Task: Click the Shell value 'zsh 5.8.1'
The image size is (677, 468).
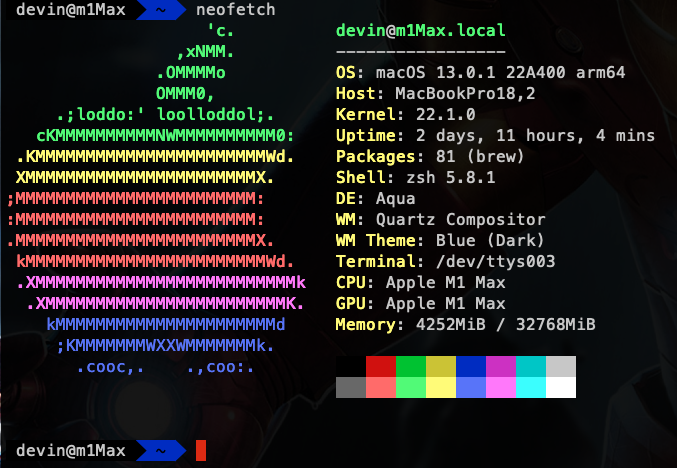Action: tap(451, 177)
